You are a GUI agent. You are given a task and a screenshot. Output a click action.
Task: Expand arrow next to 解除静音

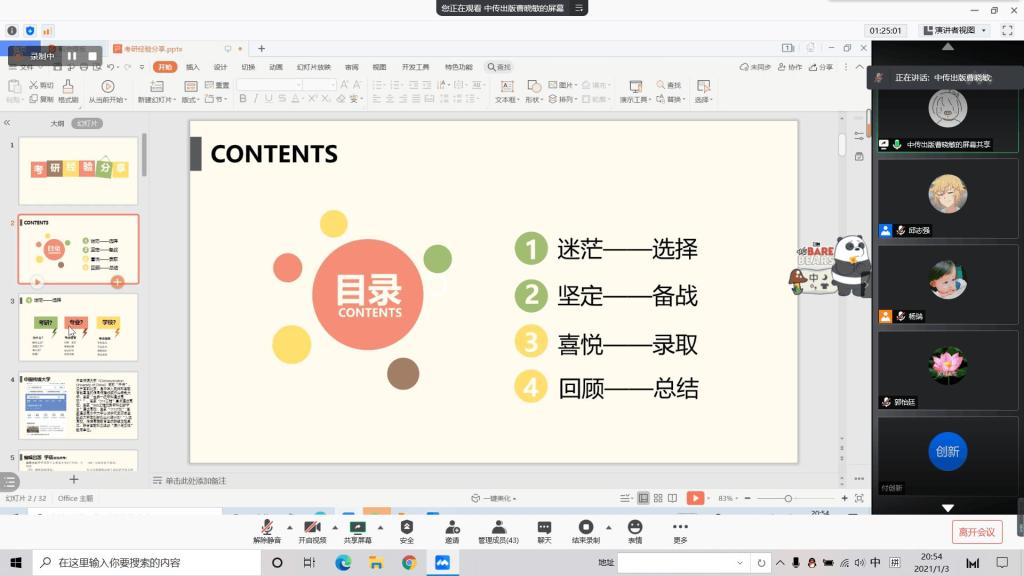coord(290,527)
